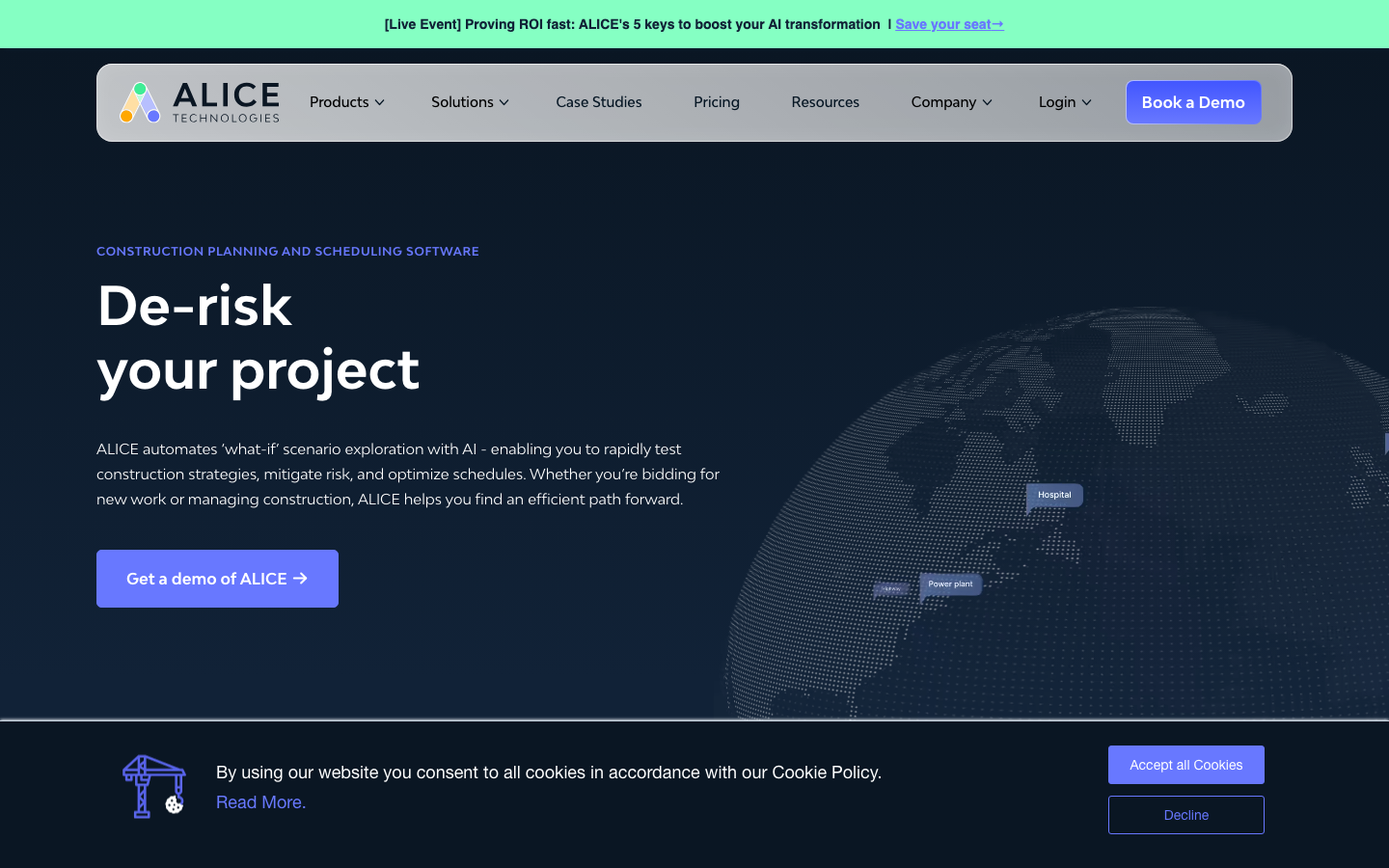Follow the Save your seat link
The height and width of the screenshot is (868, 1389).
pos(949,24)
